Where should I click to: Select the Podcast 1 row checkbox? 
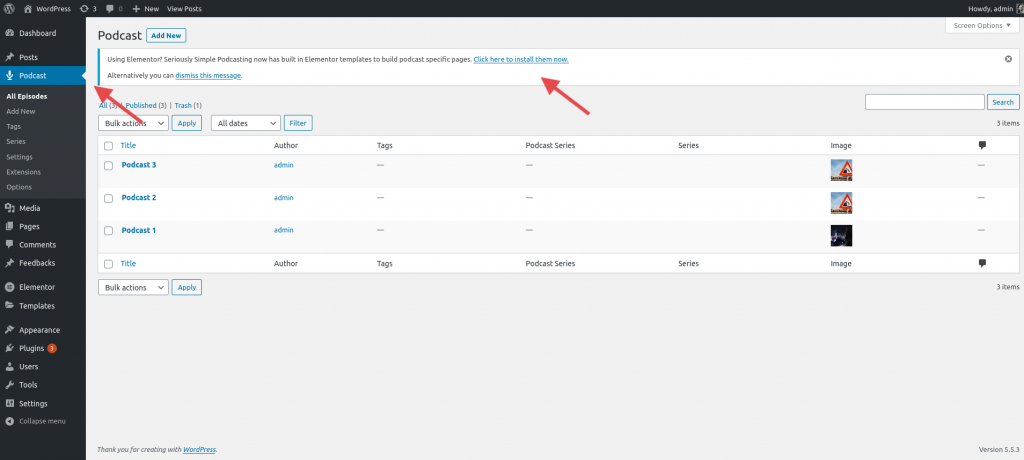click(108, 231)
